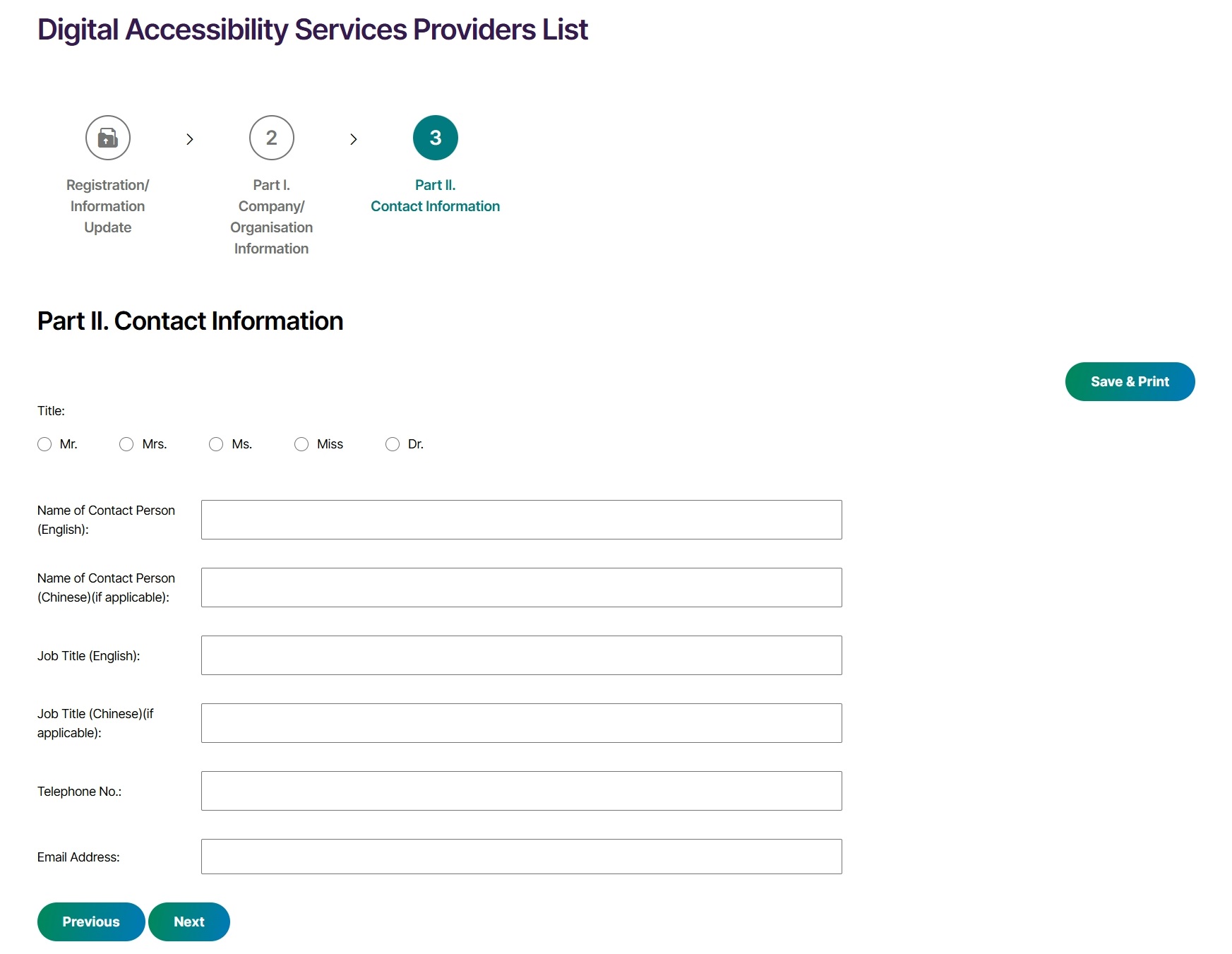Choose Miss as the title
1232x954 pixels.
(x=301, y=444)
